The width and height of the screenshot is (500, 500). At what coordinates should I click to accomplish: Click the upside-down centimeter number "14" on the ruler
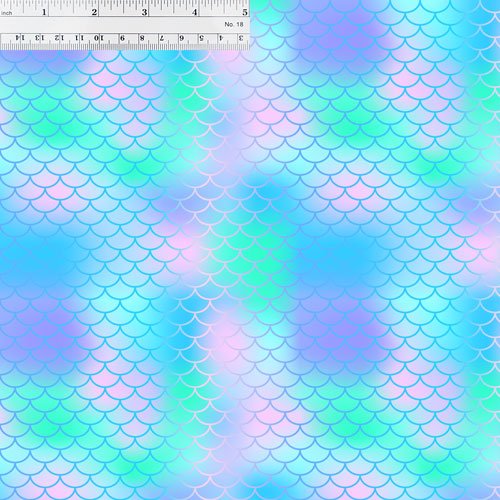21,38
